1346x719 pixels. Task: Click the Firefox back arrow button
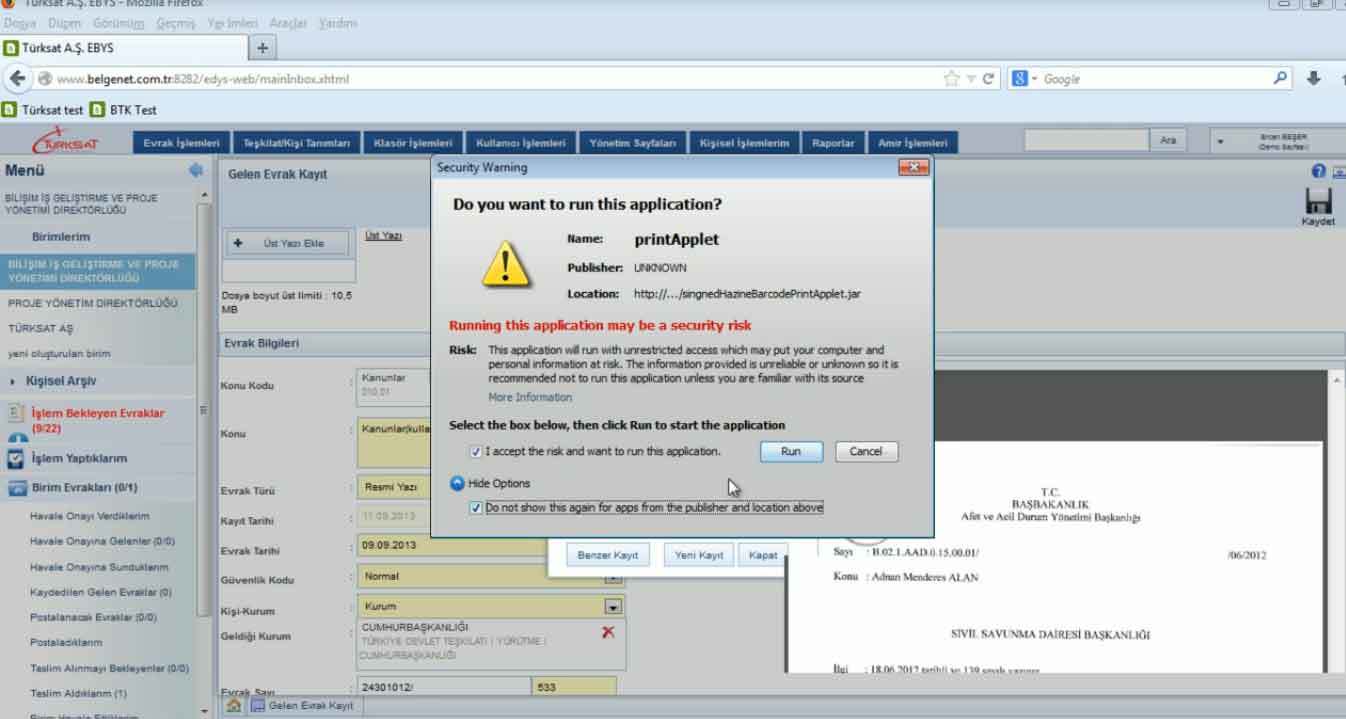pyautogui.click(x=17, y=79)
